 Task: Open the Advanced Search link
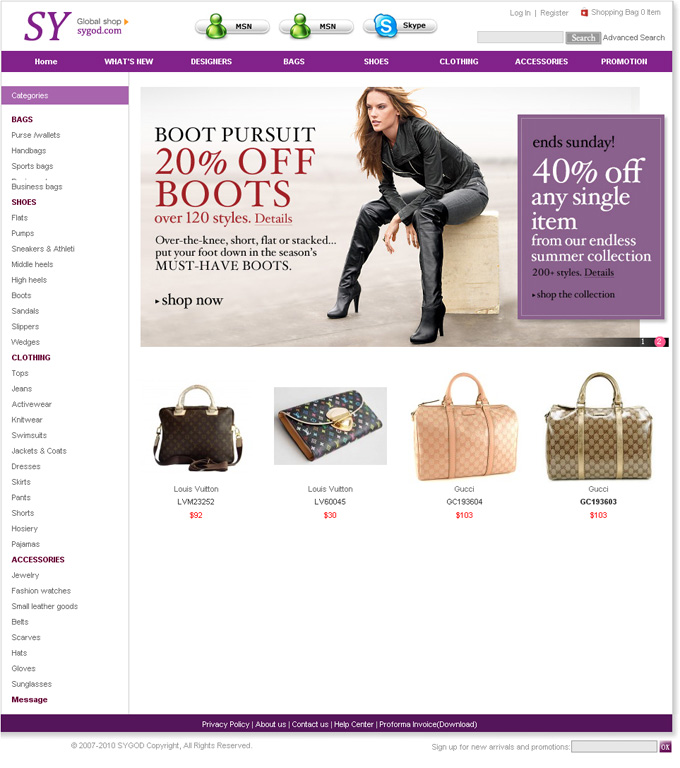pyautogui.click(x=633, y=38)
